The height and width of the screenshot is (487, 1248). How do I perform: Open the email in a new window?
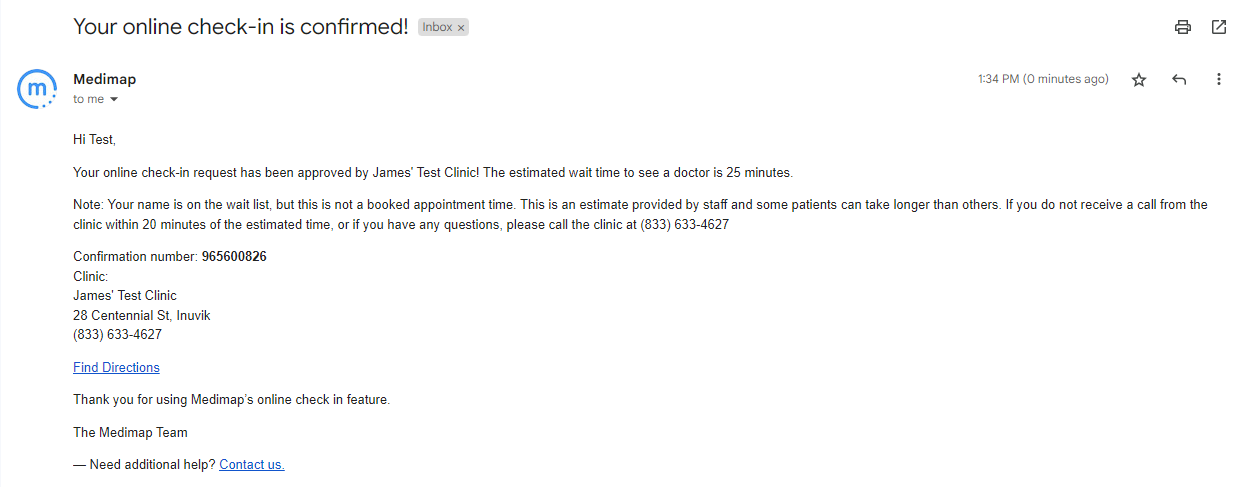point(1219,27)
